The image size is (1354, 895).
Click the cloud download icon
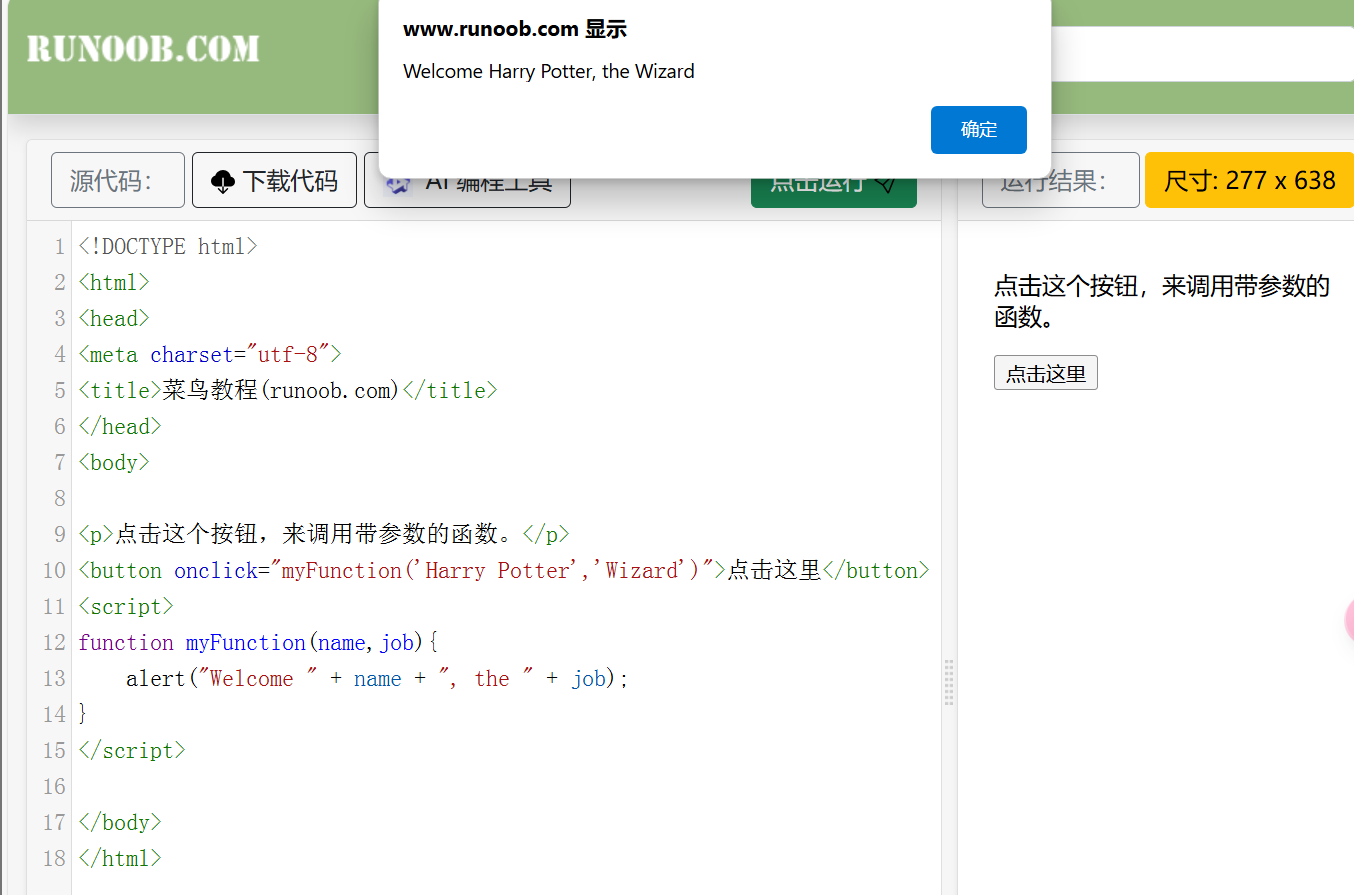point(223,181)
